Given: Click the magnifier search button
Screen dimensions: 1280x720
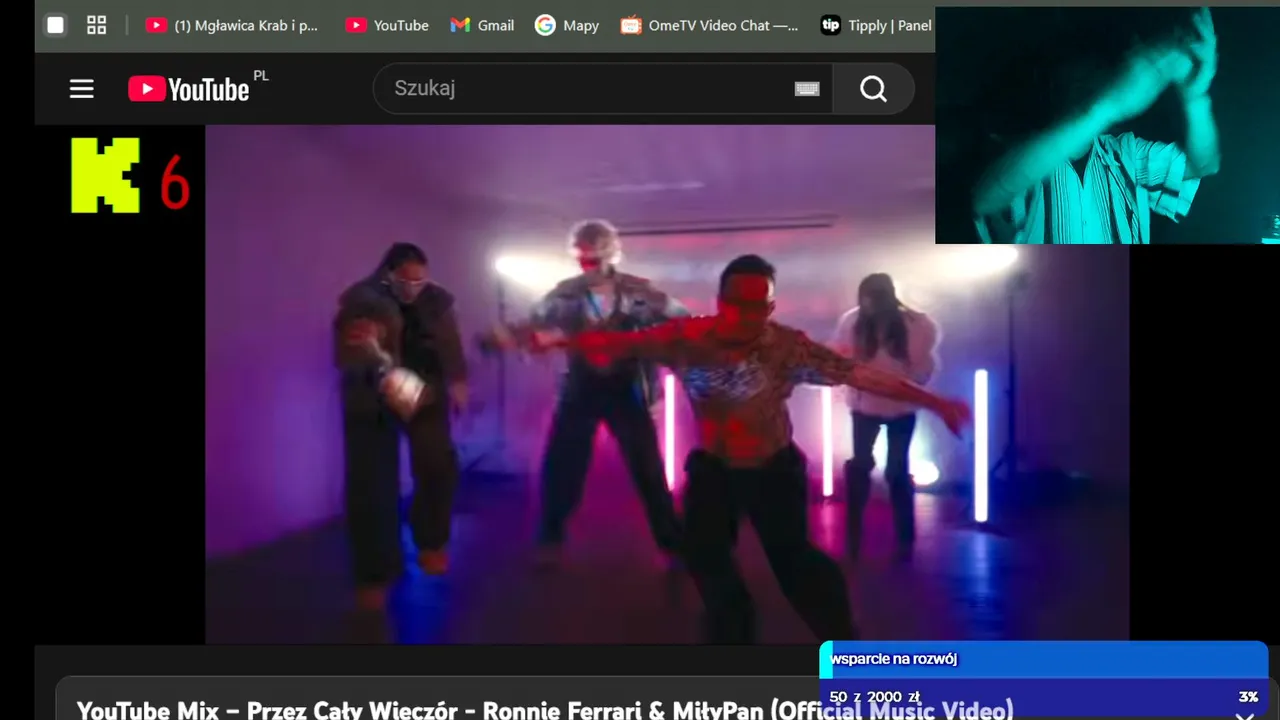Looking at the screenshot, I should point(873,89).
